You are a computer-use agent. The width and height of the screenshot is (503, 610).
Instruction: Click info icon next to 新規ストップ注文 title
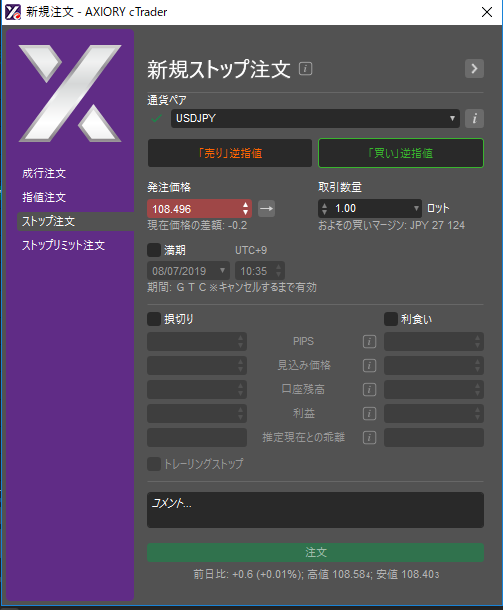[305, 69]
